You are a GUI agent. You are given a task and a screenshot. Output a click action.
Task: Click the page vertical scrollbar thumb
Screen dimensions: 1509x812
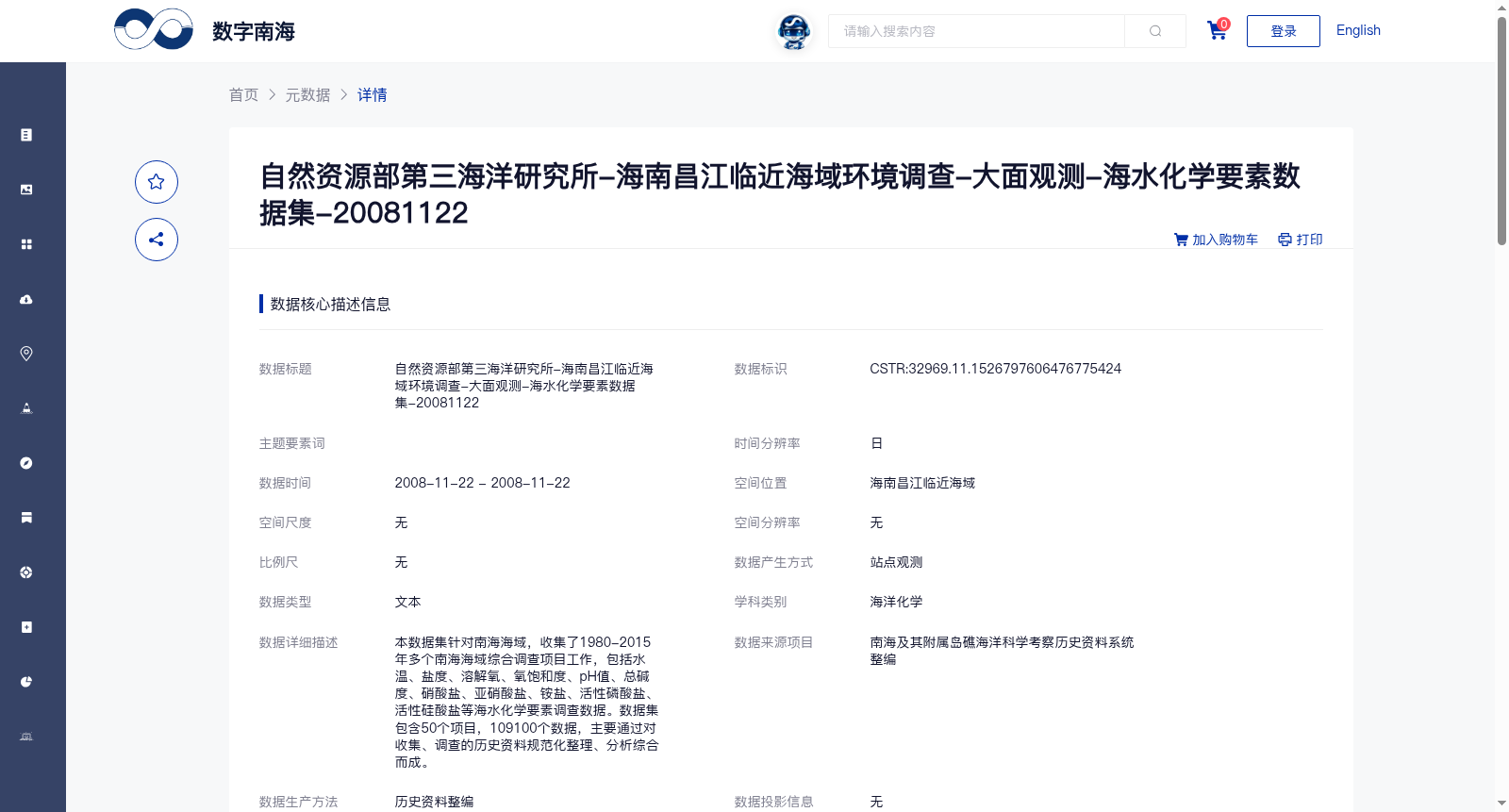click(x=1501, y=130)
